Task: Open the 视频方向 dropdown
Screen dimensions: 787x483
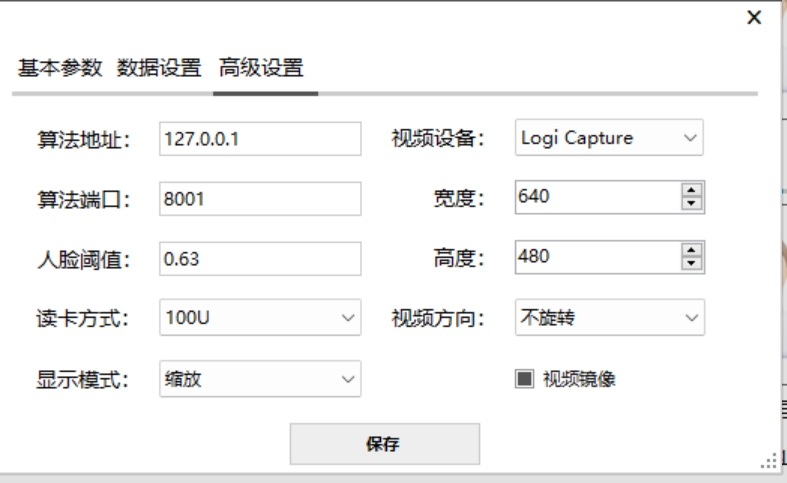Action: pyautogui.click(x=608, y=318)
